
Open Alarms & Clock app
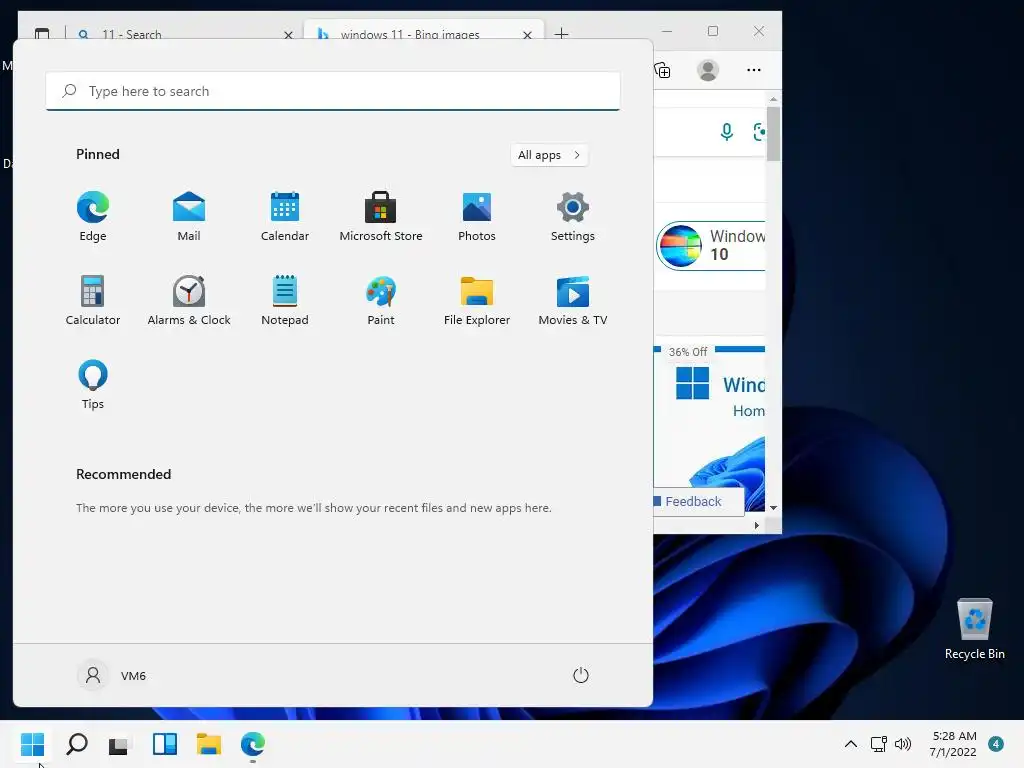[189, 300]
